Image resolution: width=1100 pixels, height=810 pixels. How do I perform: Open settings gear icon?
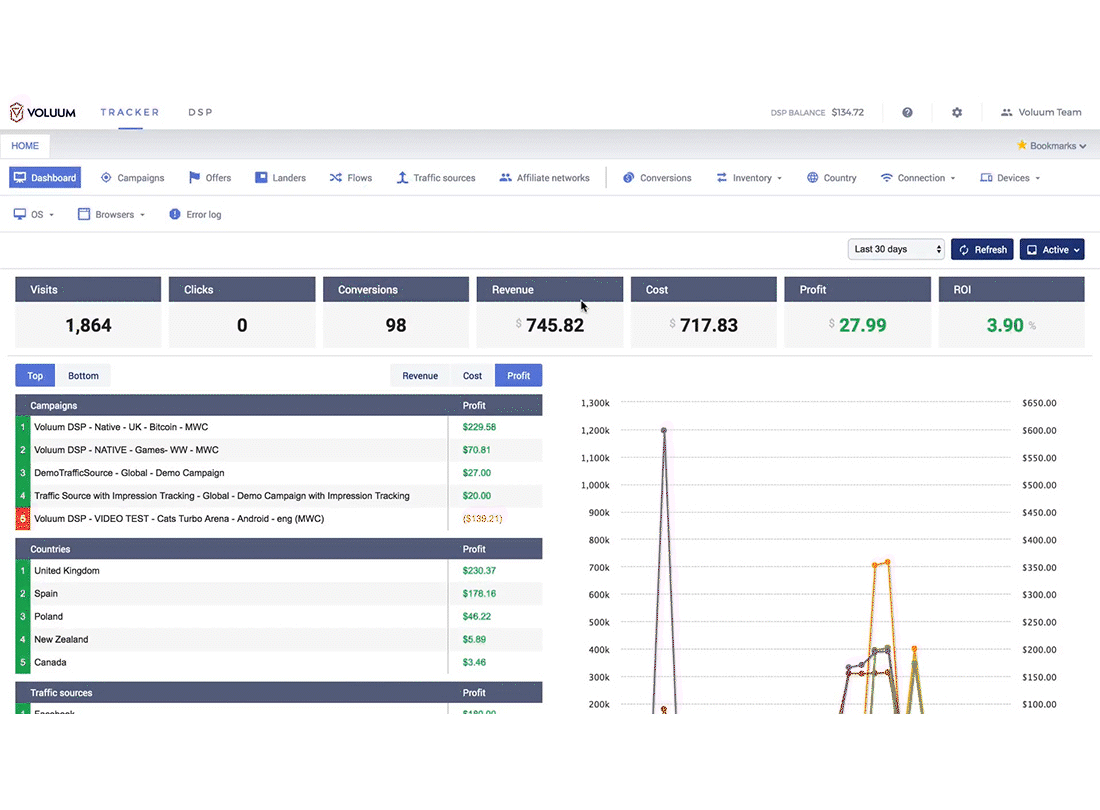(957, 112)
